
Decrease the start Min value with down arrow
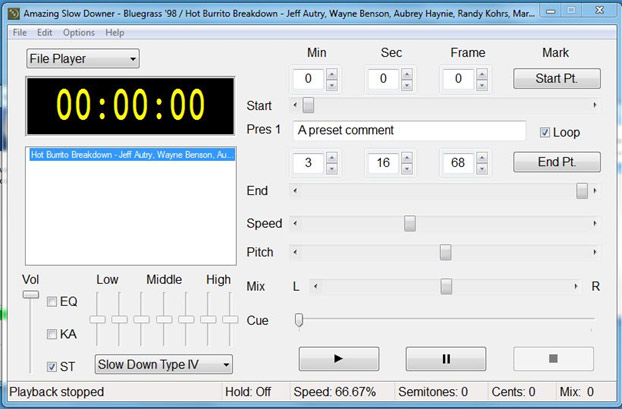click(332, 84)
